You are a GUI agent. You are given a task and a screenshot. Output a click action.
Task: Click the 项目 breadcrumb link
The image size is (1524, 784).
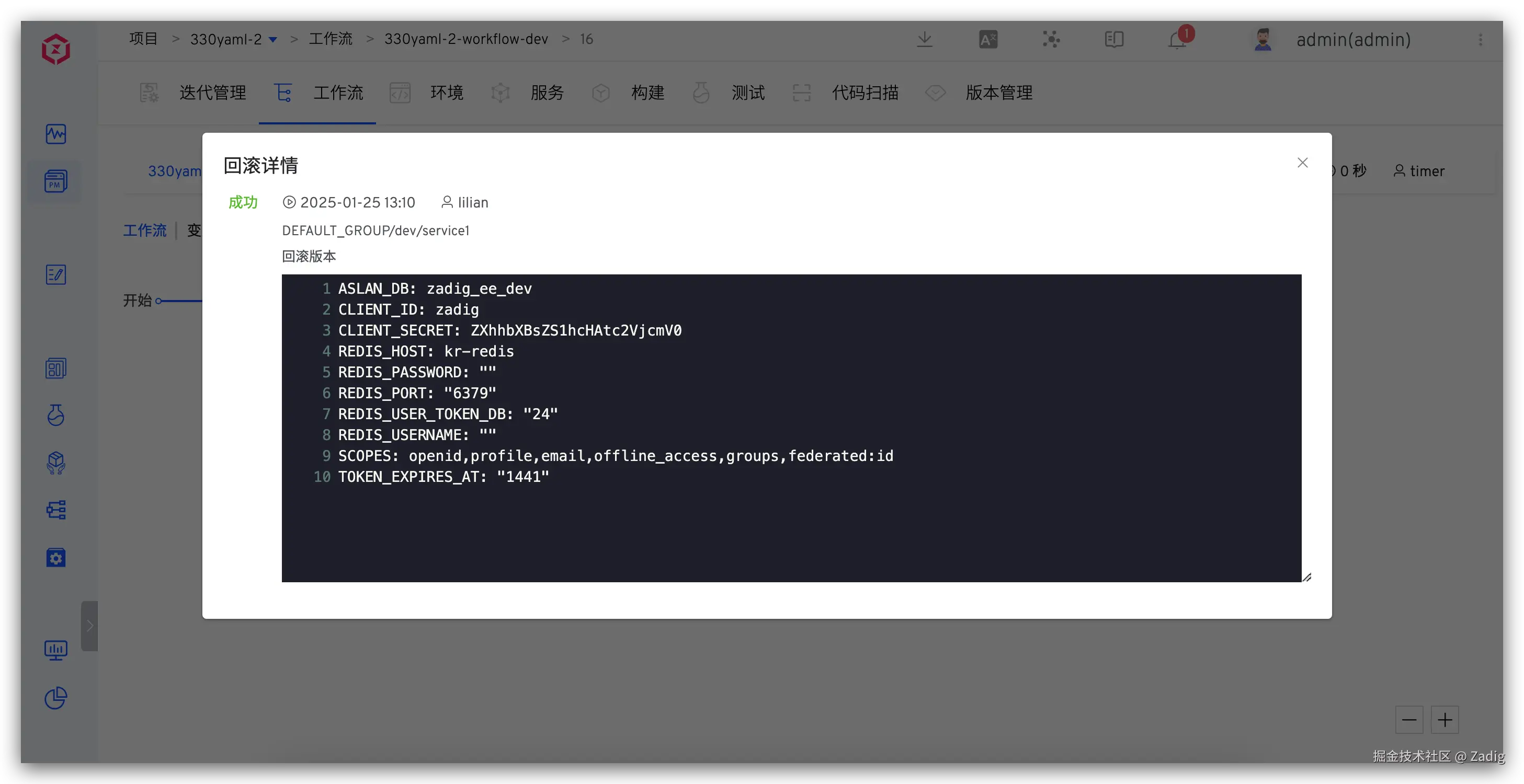(x=144, y=39)
